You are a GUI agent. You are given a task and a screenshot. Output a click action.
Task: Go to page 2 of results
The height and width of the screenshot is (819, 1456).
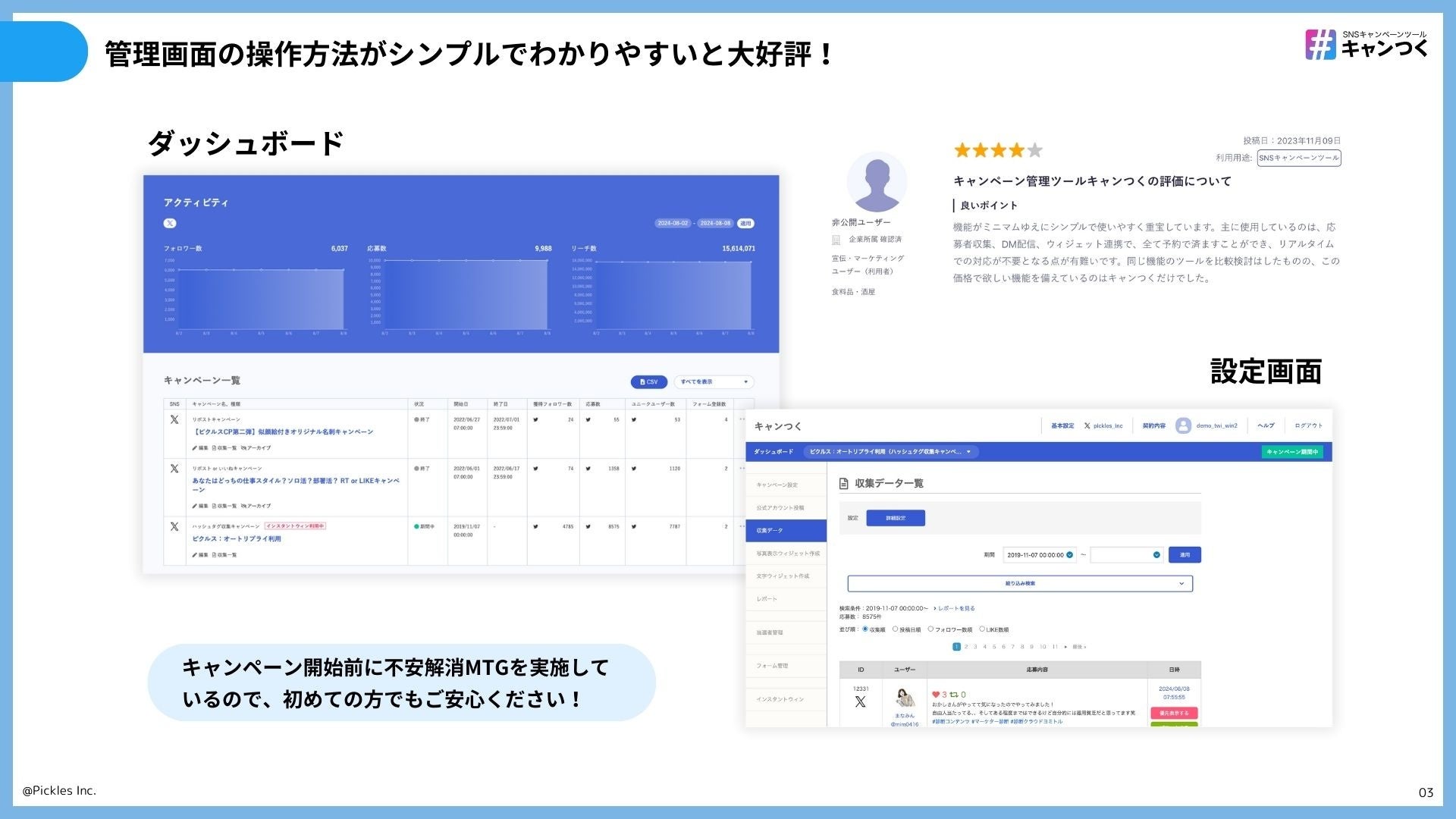pos(966,647)
